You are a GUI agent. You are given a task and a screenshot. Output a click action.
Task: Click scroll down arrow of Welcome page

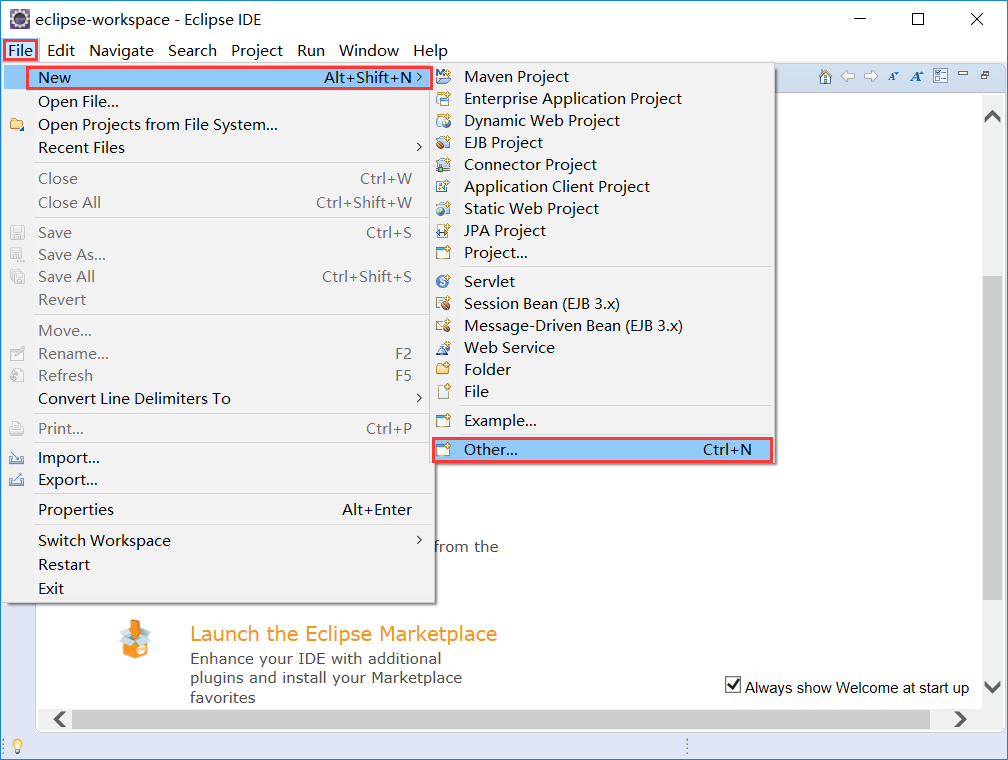(993, 687)
